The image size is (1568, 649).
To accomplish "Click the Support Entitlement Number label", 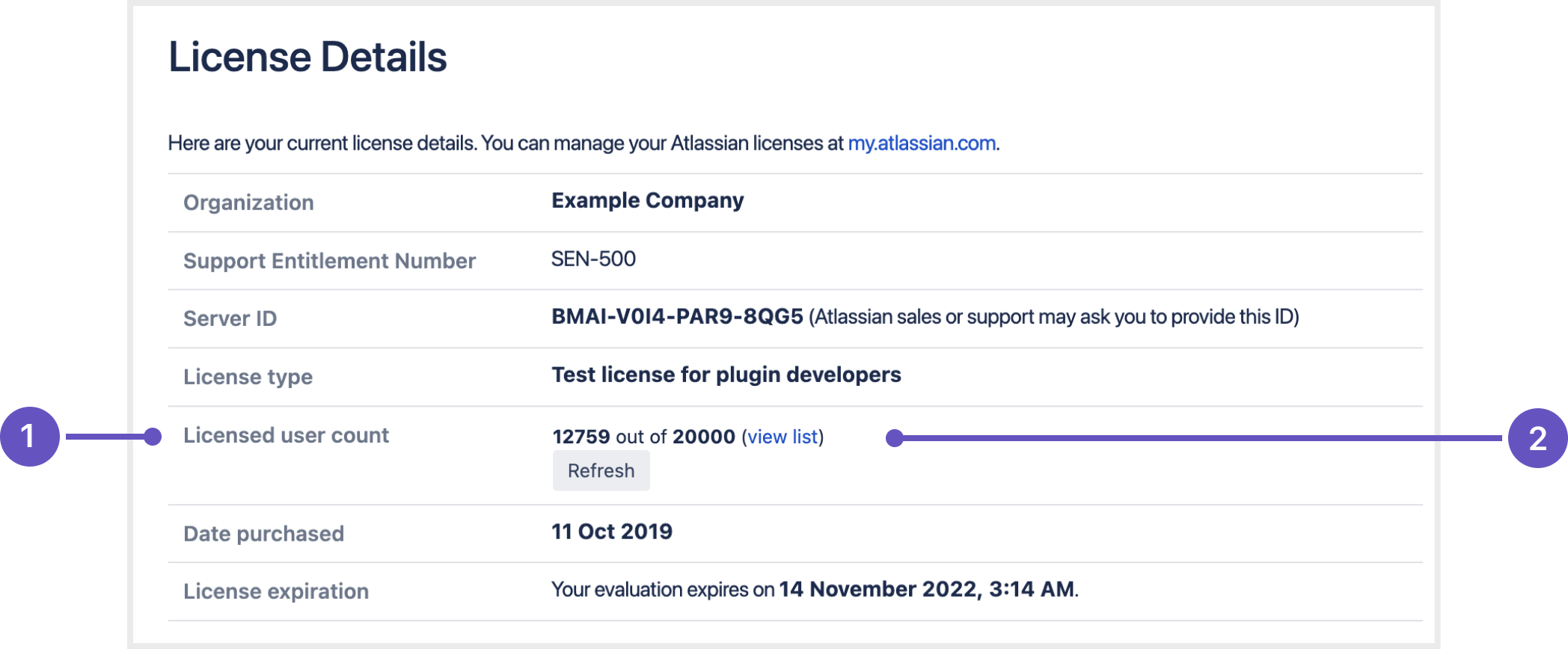I will click(329, 261).
